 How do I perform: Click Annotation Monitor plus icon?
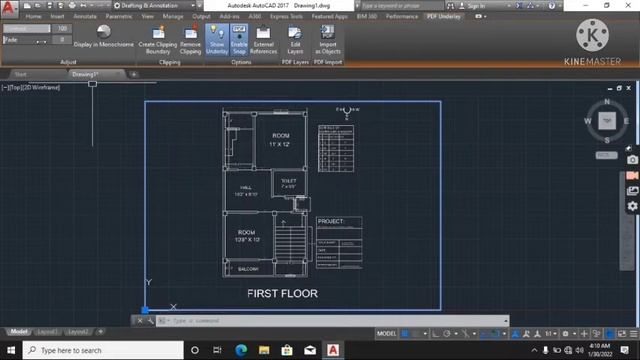[584, 333]
